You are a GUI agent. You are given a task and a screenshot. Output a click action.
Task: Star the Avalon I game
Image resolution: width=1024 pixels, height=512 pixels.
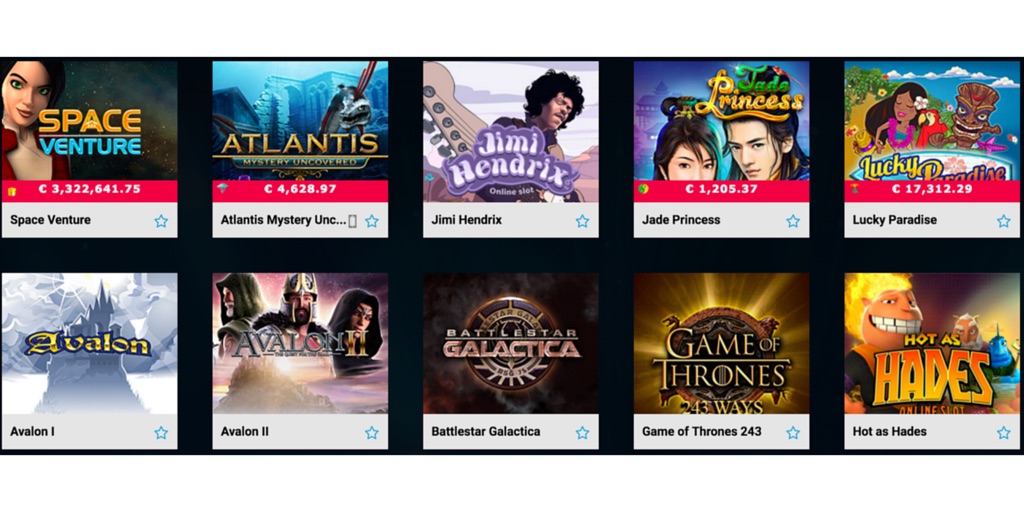161,432
